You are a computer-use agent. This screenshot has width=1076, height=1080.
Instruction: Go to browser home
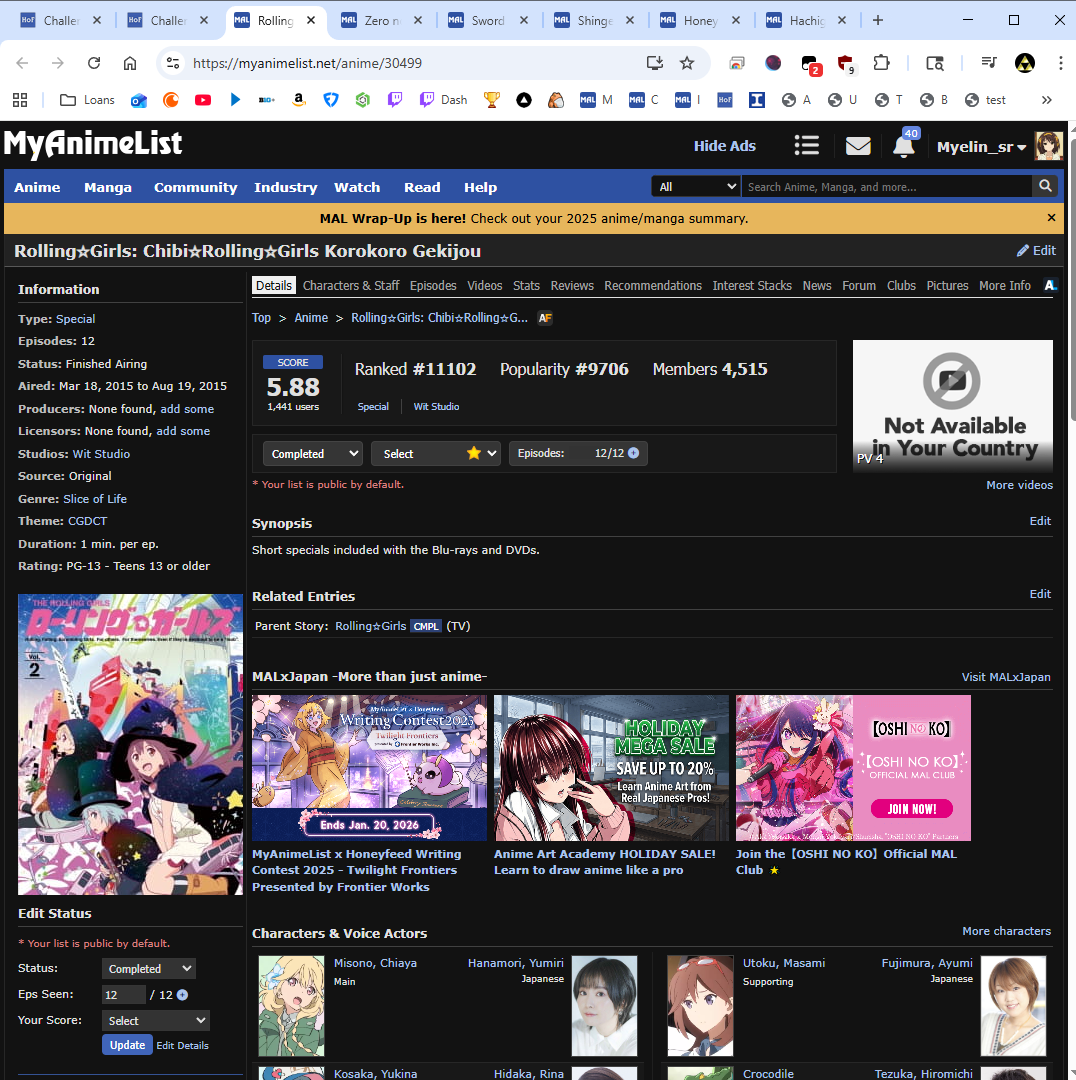click(x=130, y=63)
